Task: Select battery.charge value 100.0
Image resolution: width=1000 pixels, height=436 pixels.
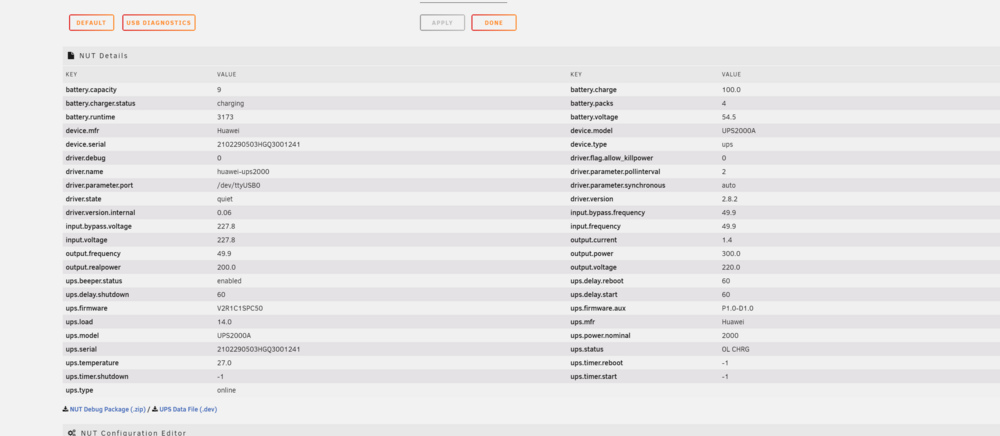Action: coord(732,90)
